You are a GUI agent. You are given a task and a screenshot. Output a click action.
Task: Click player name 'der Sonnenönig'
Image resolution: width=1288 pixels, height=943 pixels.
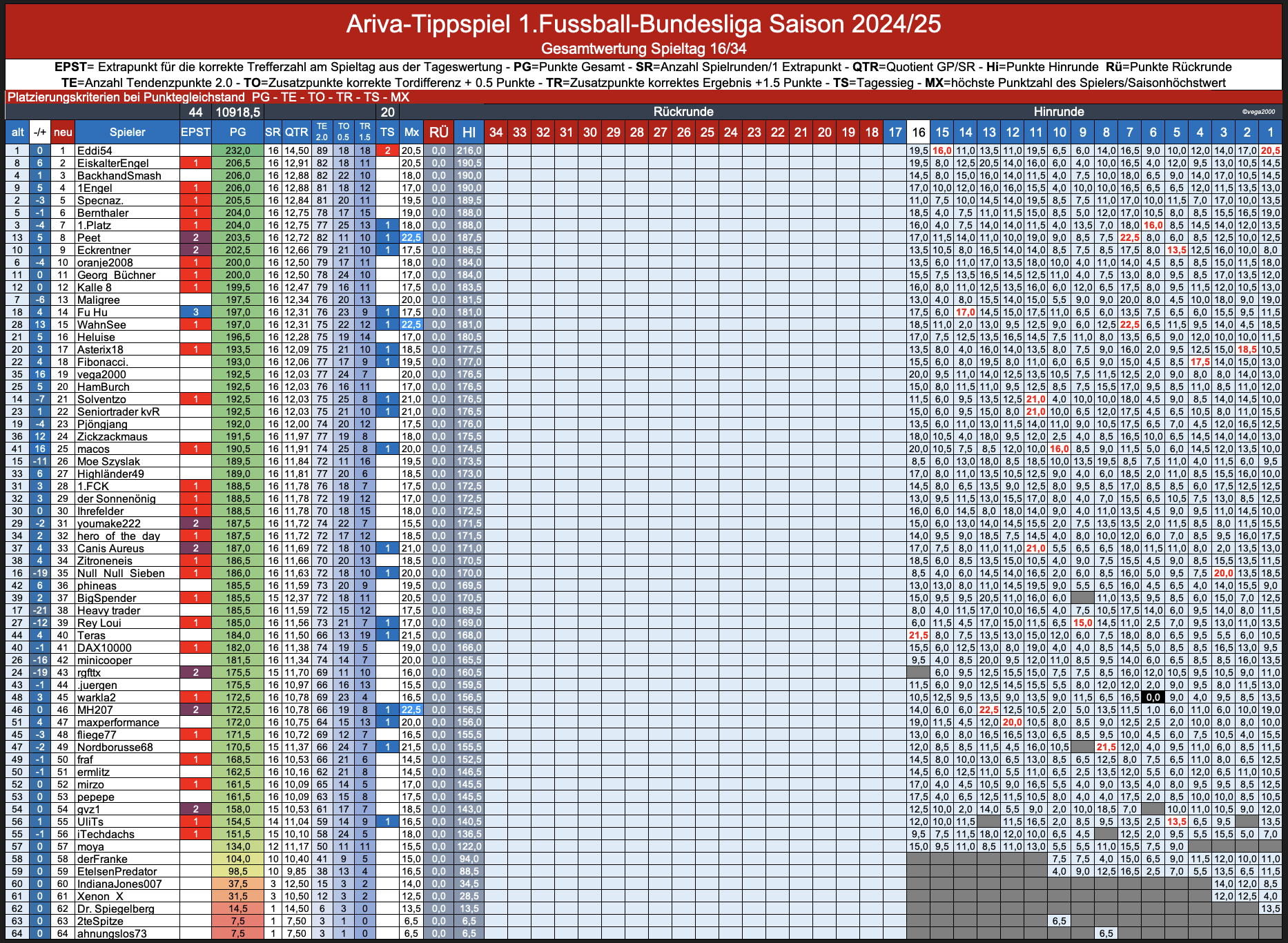point(116,498)
